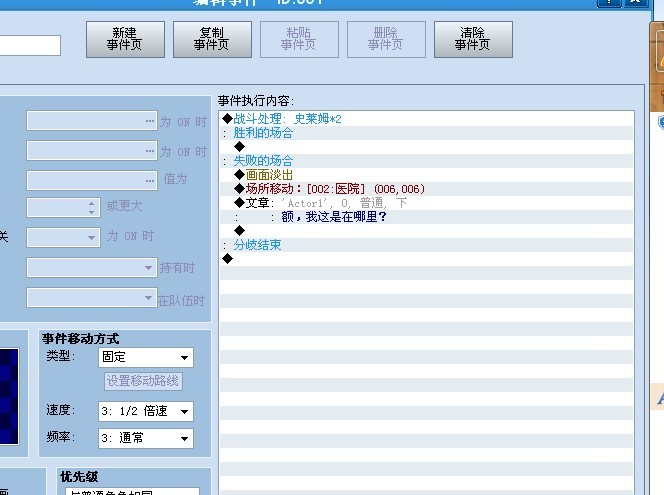Click the up arrow on 或更大 stepper
This screenshot has width=664, height=495.
(x=91, y=203)
